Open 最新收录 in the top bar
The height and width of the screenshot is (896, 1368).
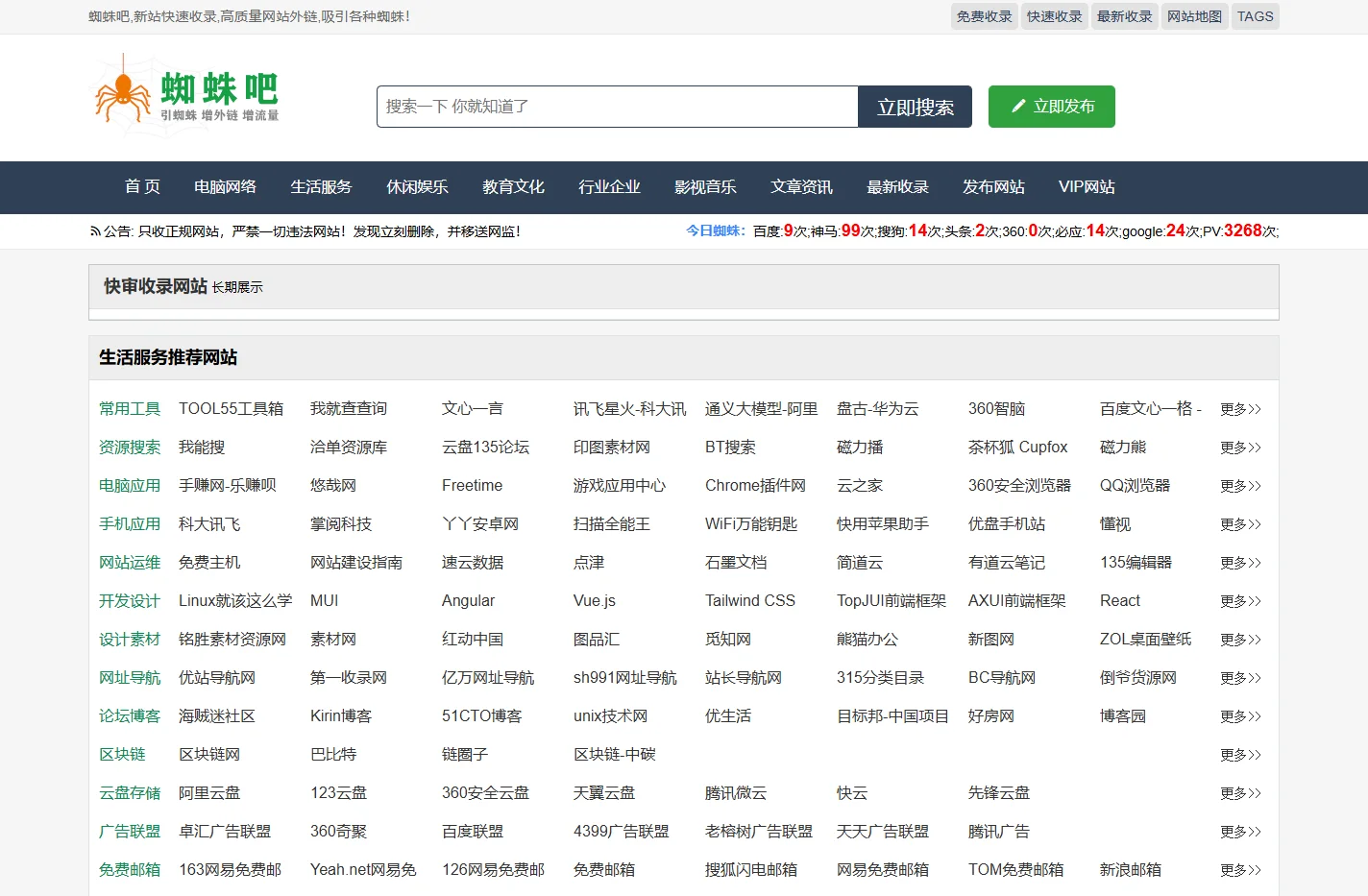[1124, 16]
